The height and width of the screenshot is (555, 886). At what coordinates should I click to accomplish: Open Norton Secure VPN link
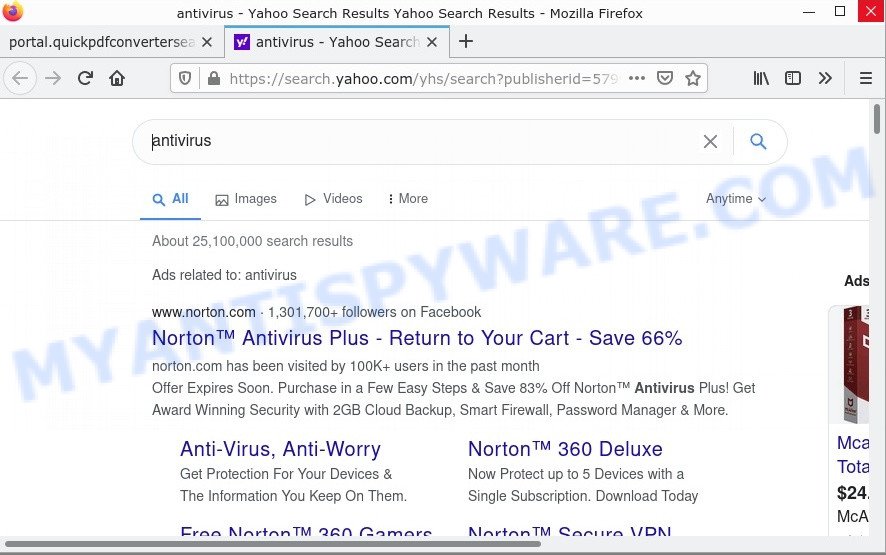(570, 531)
